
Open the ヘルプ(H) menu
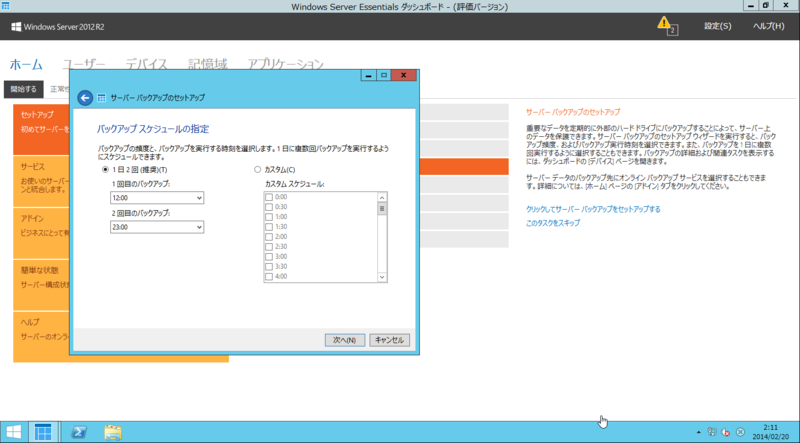[x=768, y=26]
